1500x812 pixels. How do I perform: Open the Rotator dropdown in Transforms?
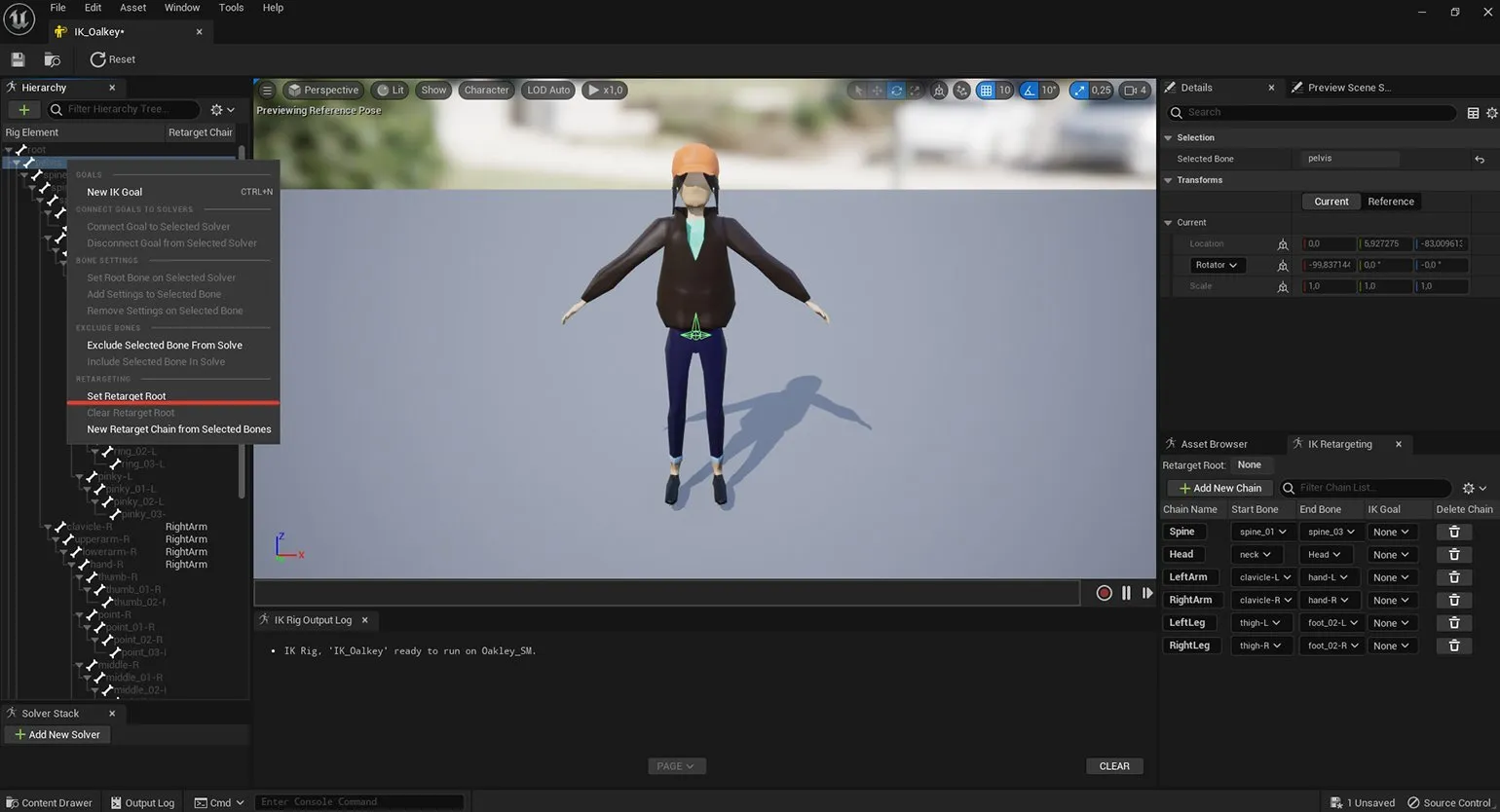pyautogui.click(x=1216, y=265)
